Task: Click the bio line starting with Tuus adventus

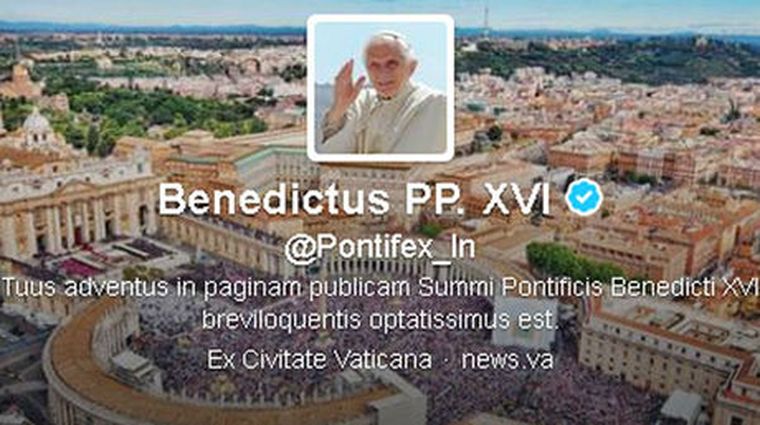Action: tap(380, 287)
